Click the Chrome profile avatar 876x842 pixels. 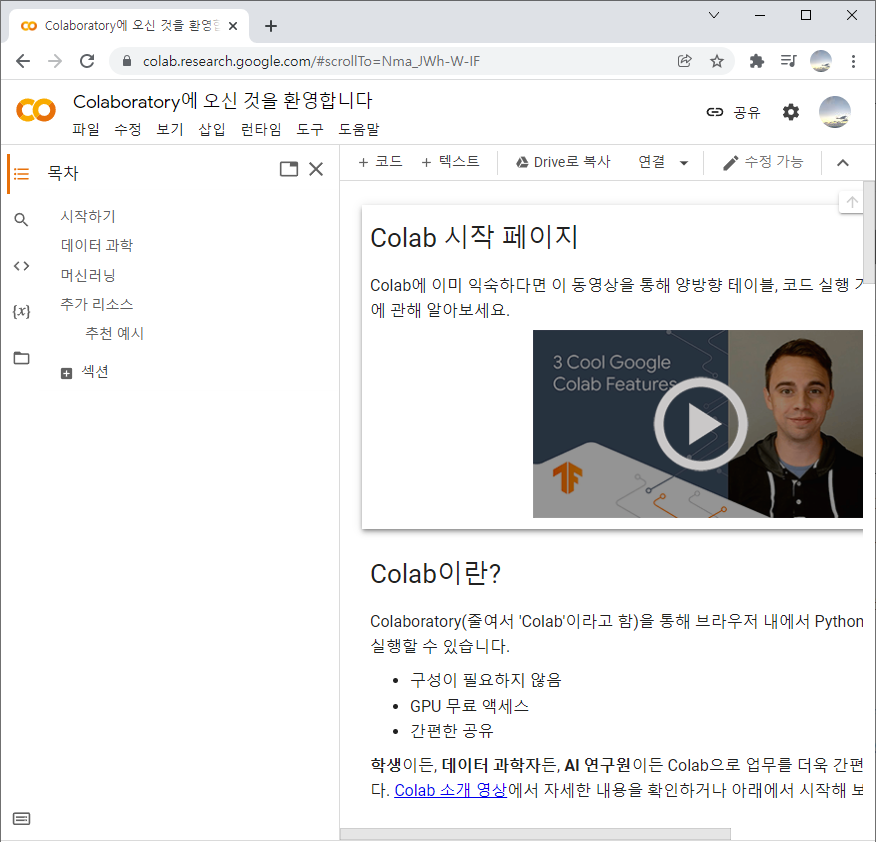pyautogui.click(x=821, y=61)
